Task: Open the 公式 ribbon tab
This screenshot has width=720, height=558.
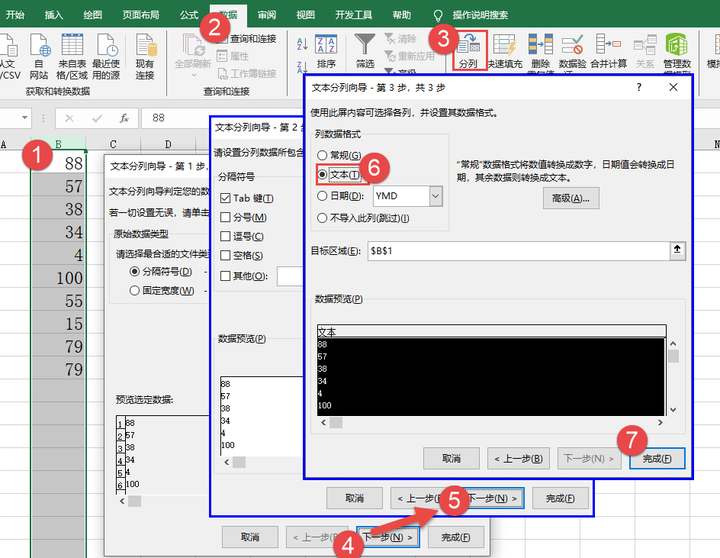Action: pos(189,15)
